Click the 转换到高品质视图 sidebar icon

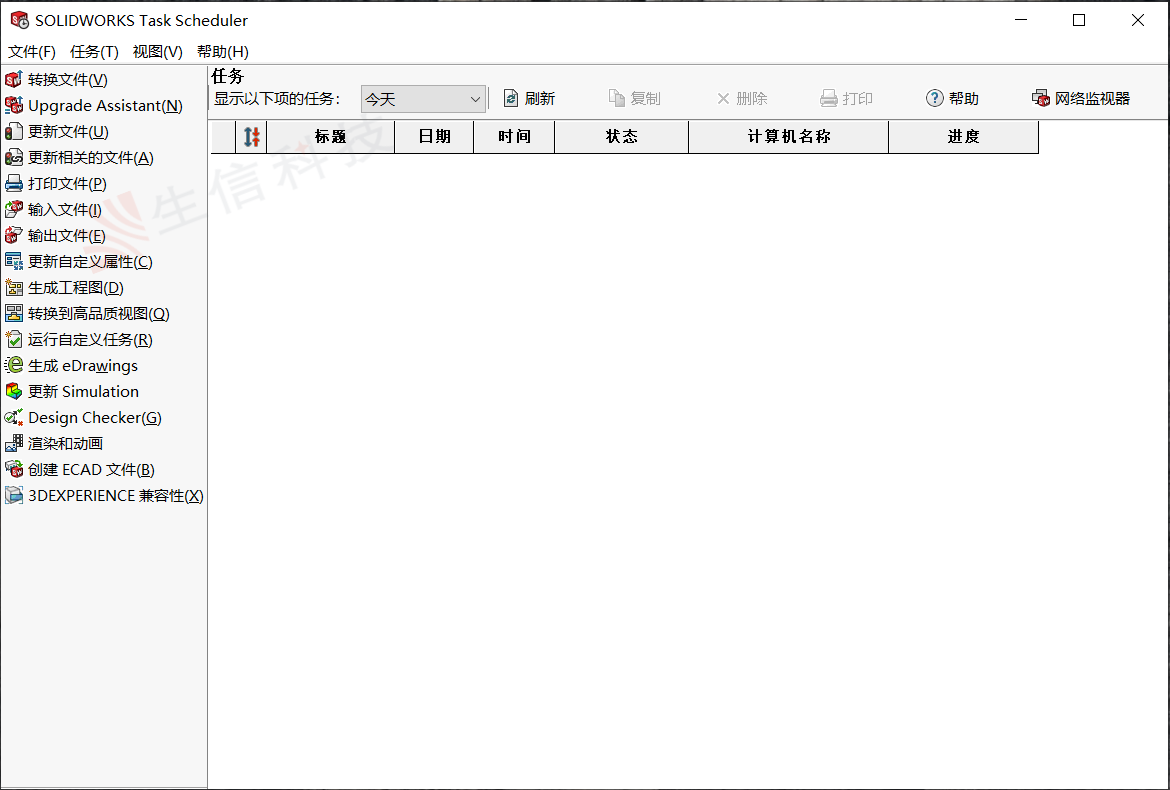tap(13, 314)
